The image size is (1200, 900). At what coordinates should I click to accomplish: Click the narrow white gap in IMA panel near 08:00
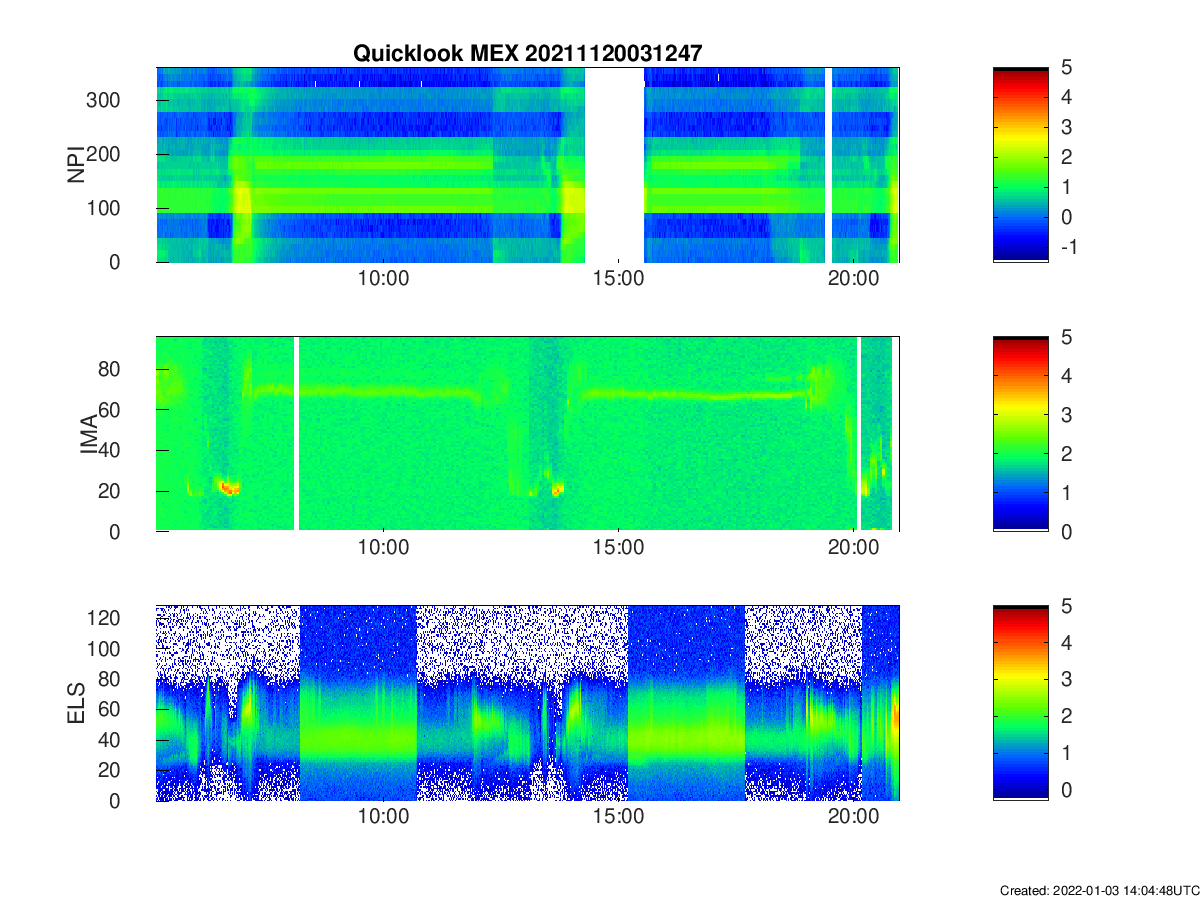coord(296,434)
